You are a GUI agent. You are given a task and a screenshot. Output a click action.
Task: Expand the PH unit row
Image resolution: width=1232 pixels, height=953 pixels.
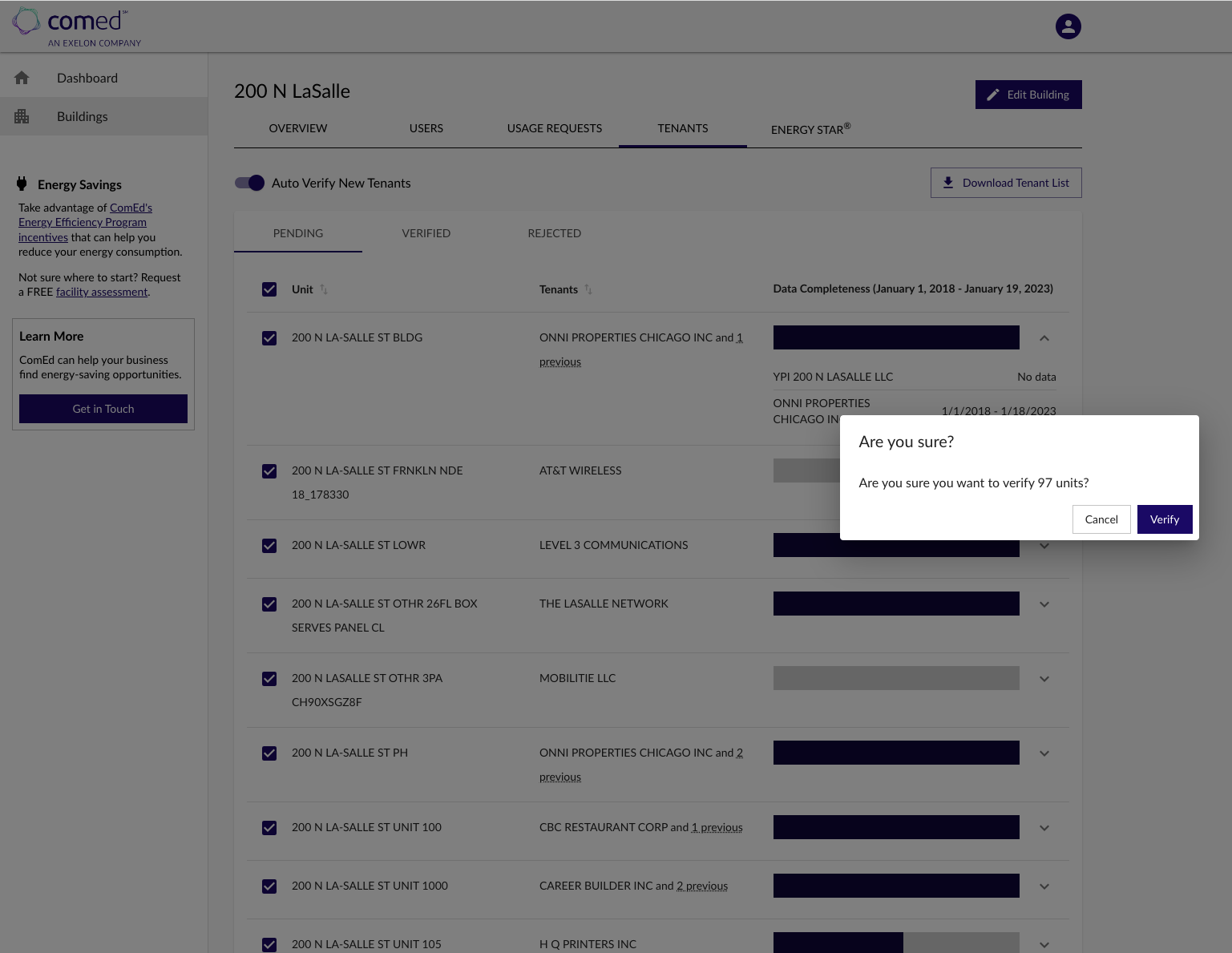tap(1044, 753)
